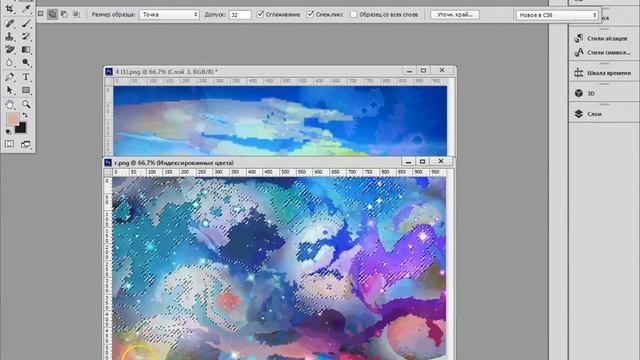Image resolution: width=640 pixels, height=360 pixels.
Task: Select the Pen tool
Action: click(x=9, y=77)
